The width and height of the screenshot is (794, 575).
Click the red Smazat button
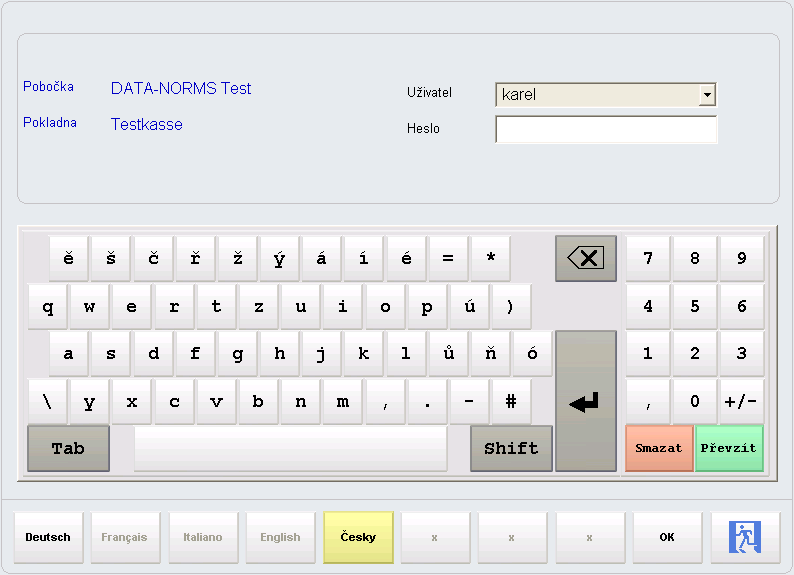659,448
